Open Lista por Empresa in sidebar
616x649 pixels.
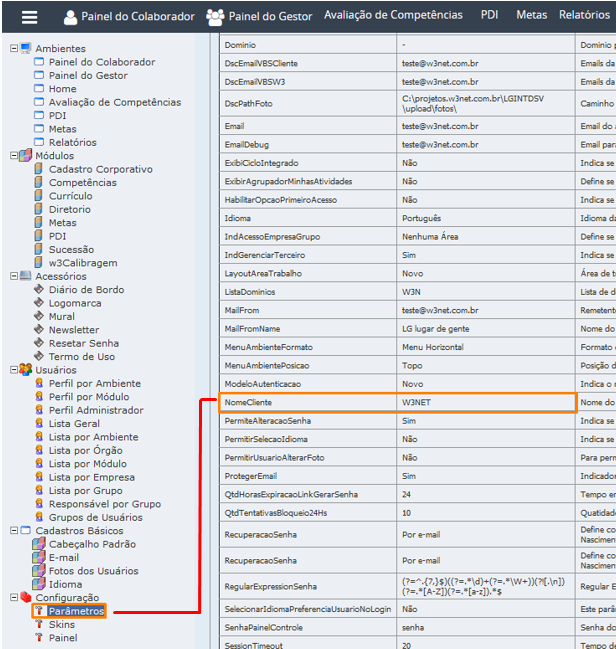pyautogui.click(x=91, y=477)
